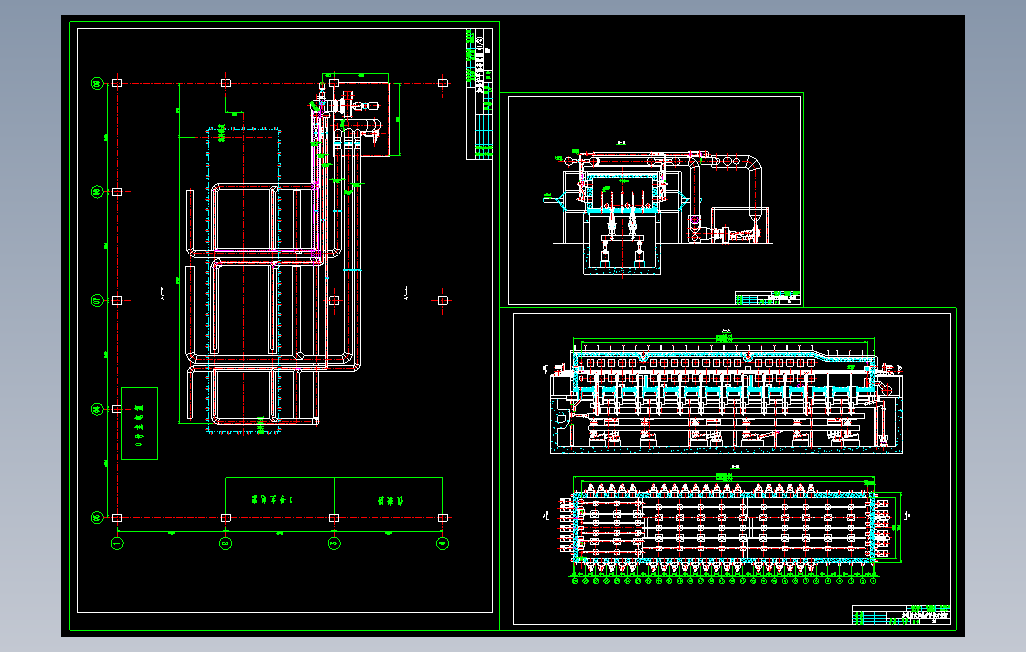The image size is (1026, 652).
Task: Select the equipment plan view above the numbered bubbles
Action: pos(725,526)
